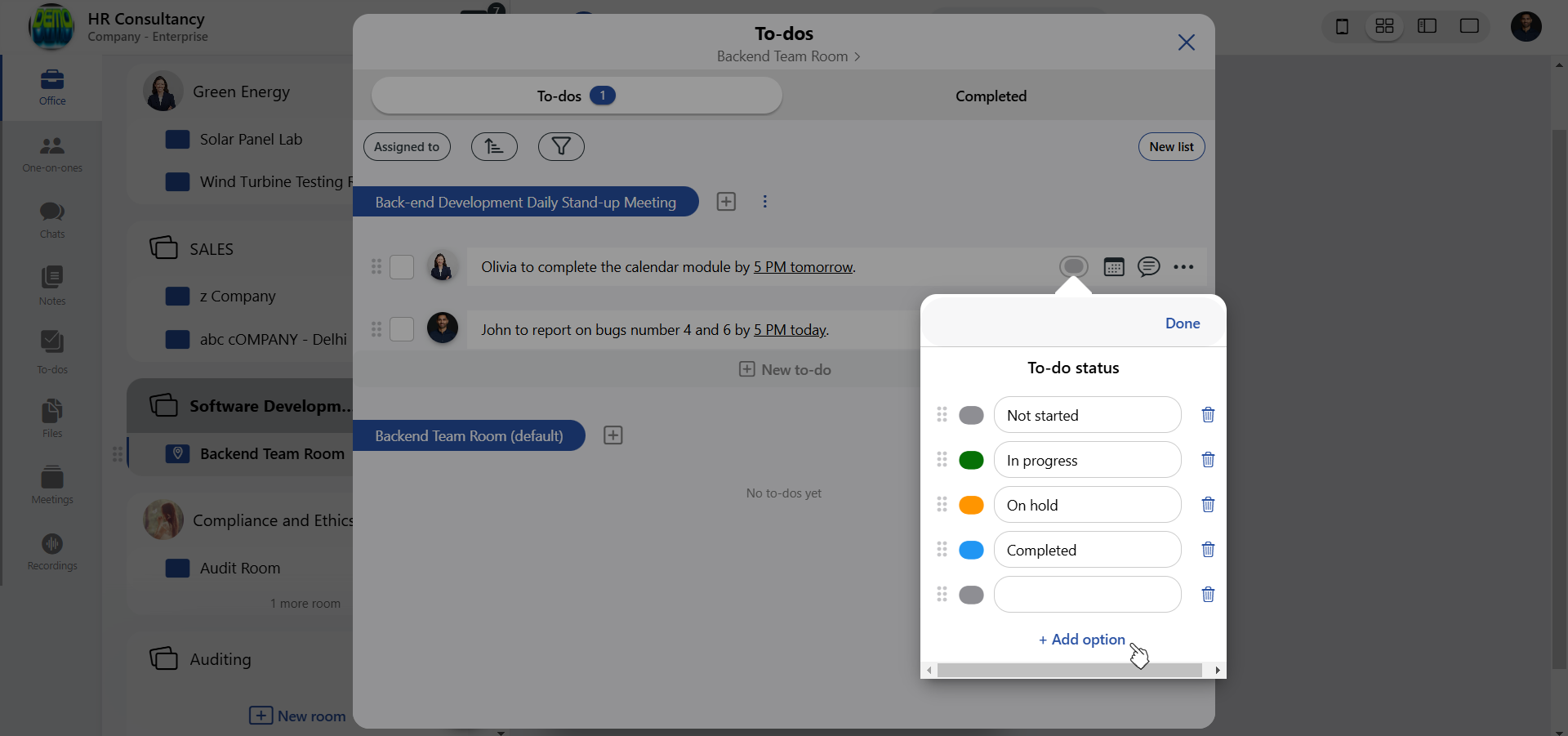This screenshot has height=736, width=1568.
Task: Add to-do to Stand-up Meeting list
Action: [x=726, y=202]
